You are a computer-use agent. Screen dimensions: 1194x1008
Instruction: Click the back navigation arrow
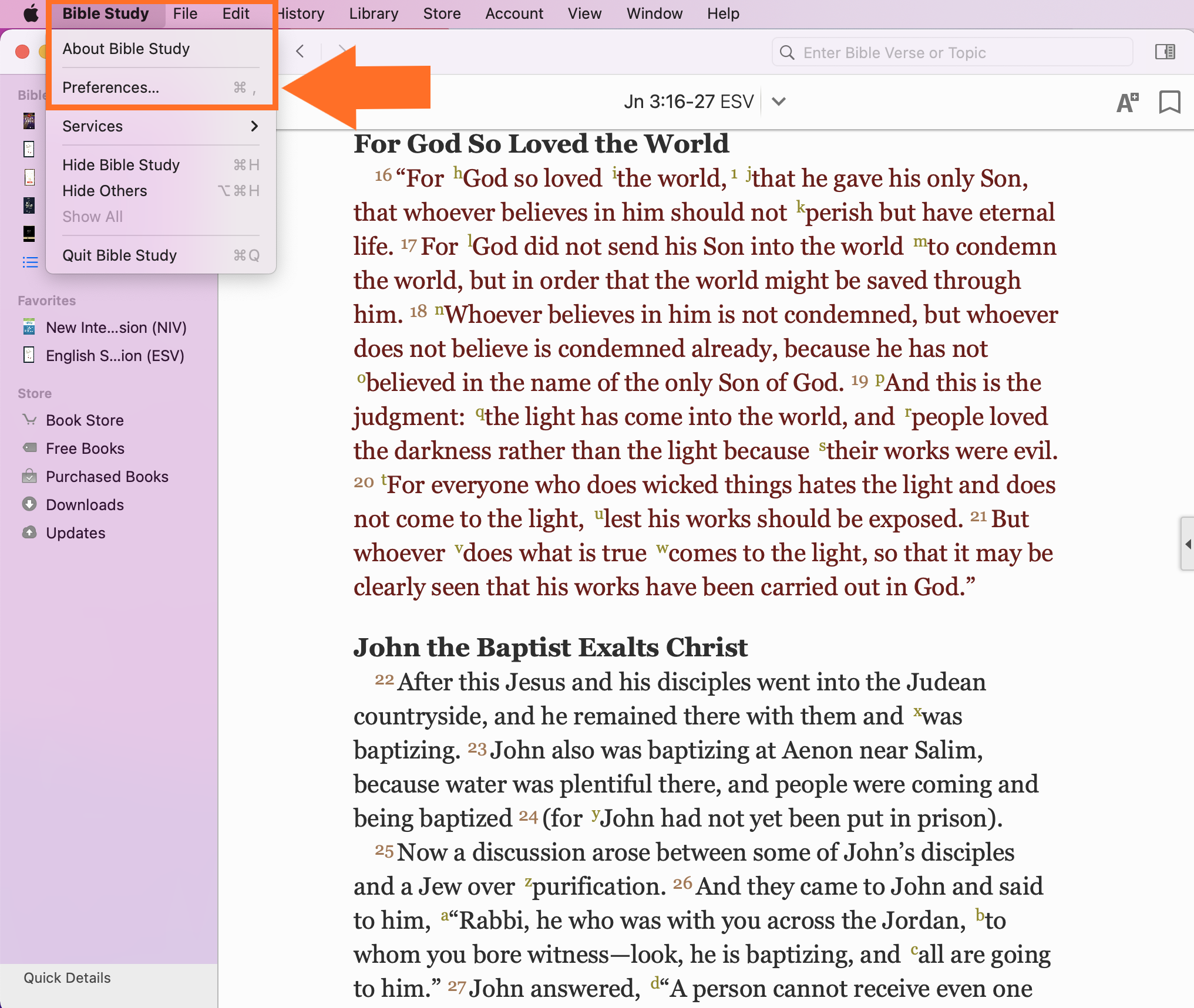click(300, 52)
